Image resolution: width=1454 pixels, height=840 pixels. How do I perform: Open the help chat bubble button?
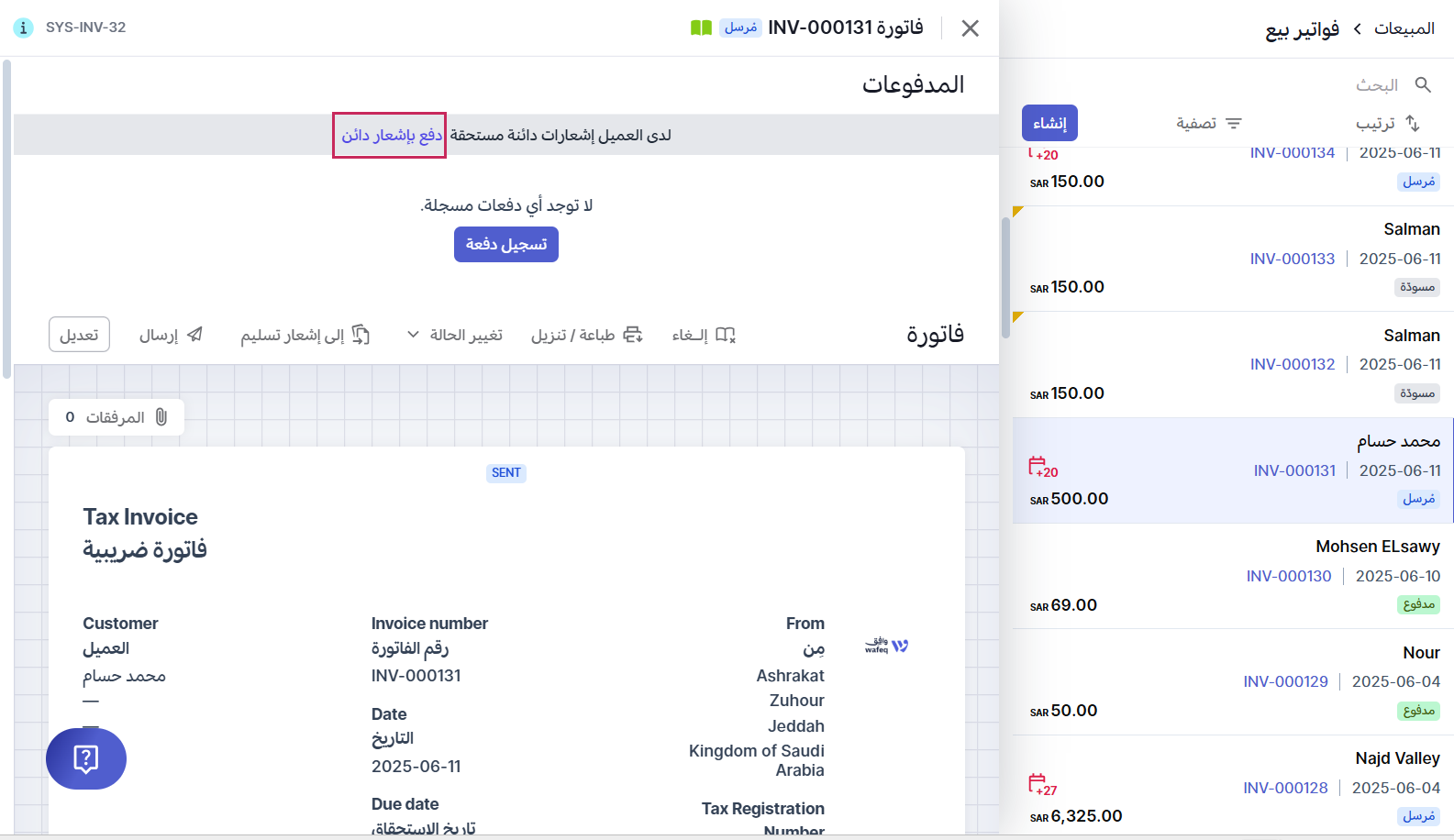coord(86,758)
